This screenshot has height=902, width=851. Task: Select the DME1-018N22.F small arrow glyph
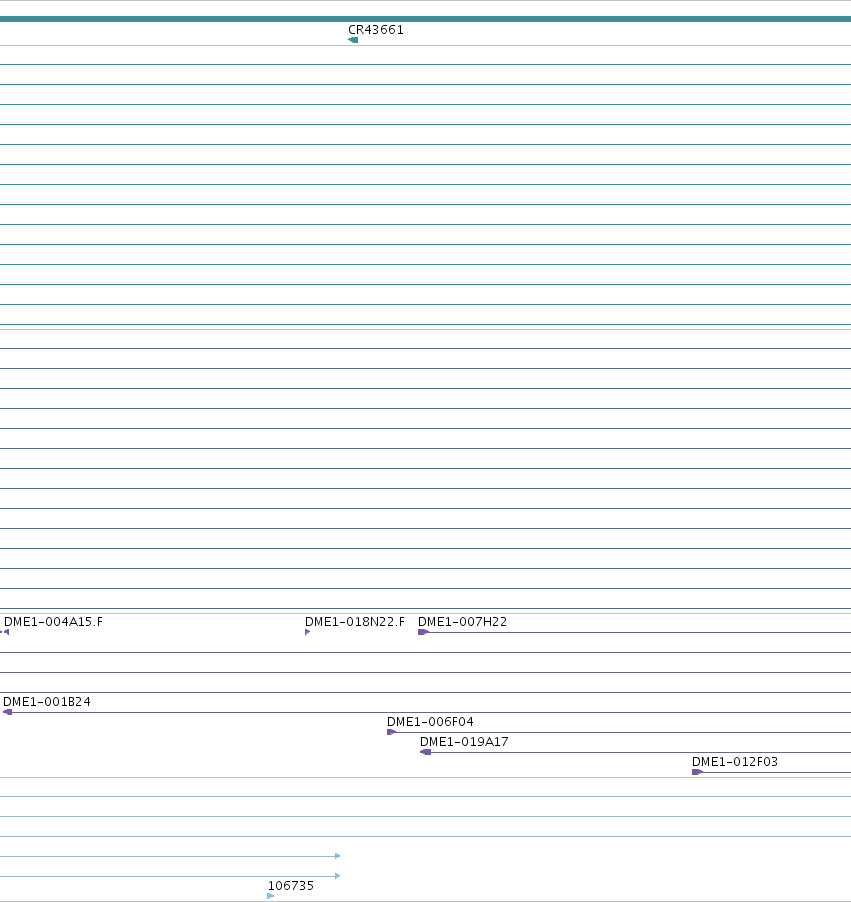coord(307,632)
